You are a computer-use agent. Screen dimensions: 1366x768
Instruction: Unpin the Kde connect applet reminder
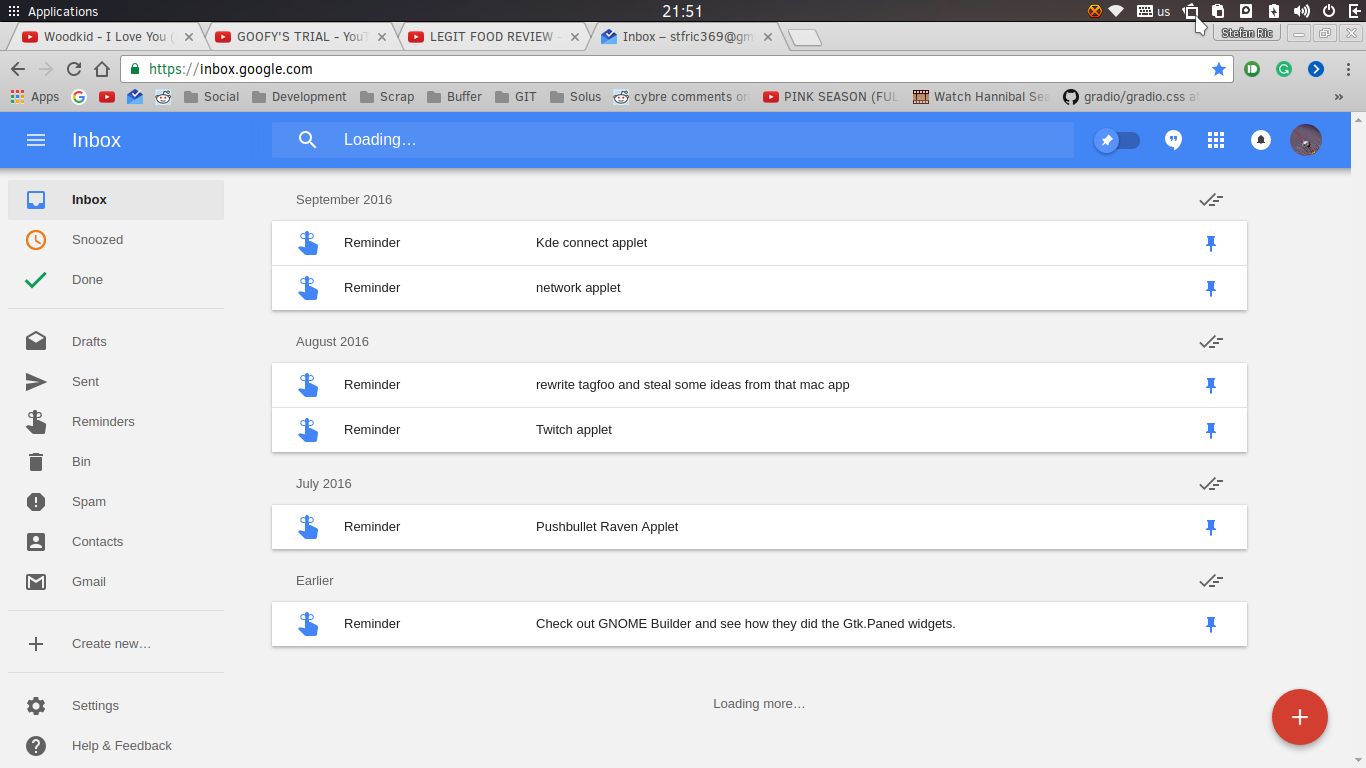(1211, 243)
